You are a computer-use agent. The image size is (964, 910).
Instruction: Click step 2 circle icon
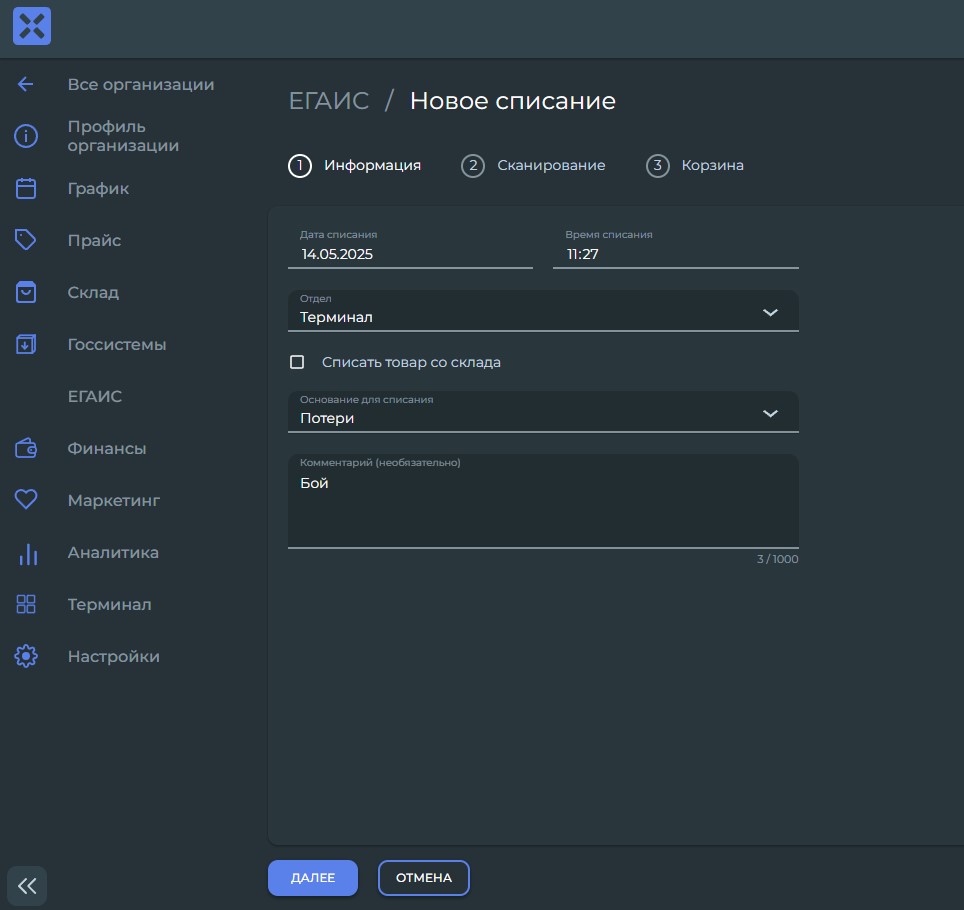point(473,165)
